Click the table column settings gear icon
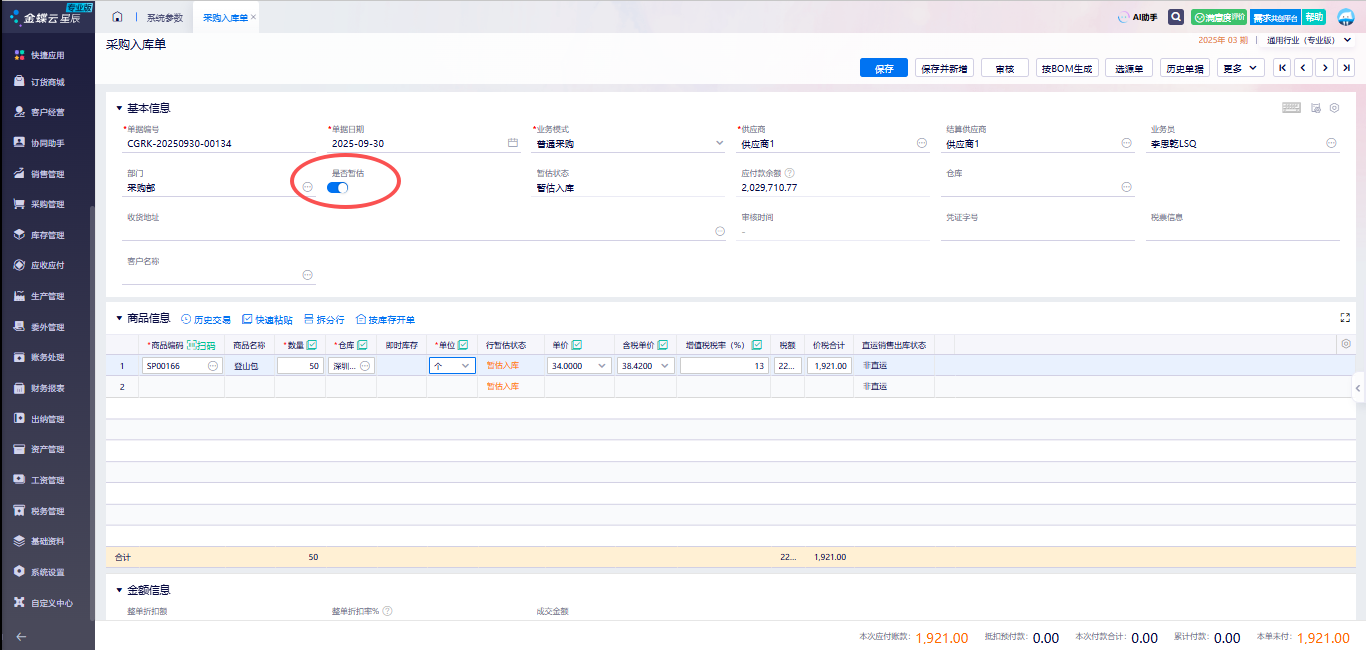This screenshot has width=1366, height=650. click(x=1346, y=344)
